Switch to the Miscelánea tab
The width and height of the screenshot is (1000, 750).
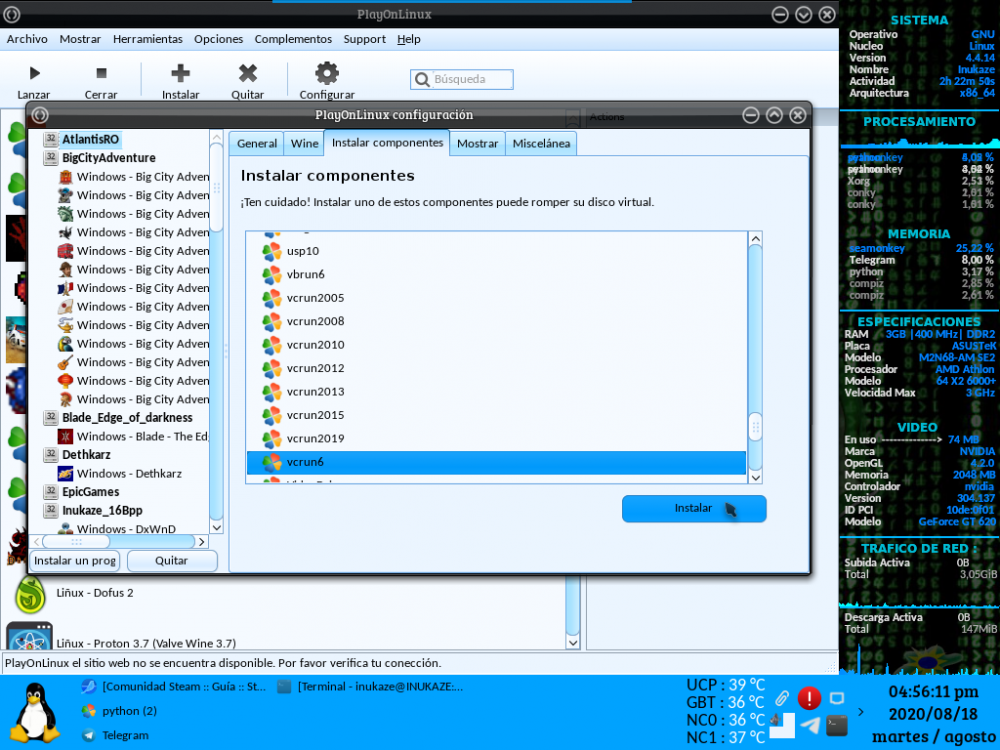[x=541, y=143]
